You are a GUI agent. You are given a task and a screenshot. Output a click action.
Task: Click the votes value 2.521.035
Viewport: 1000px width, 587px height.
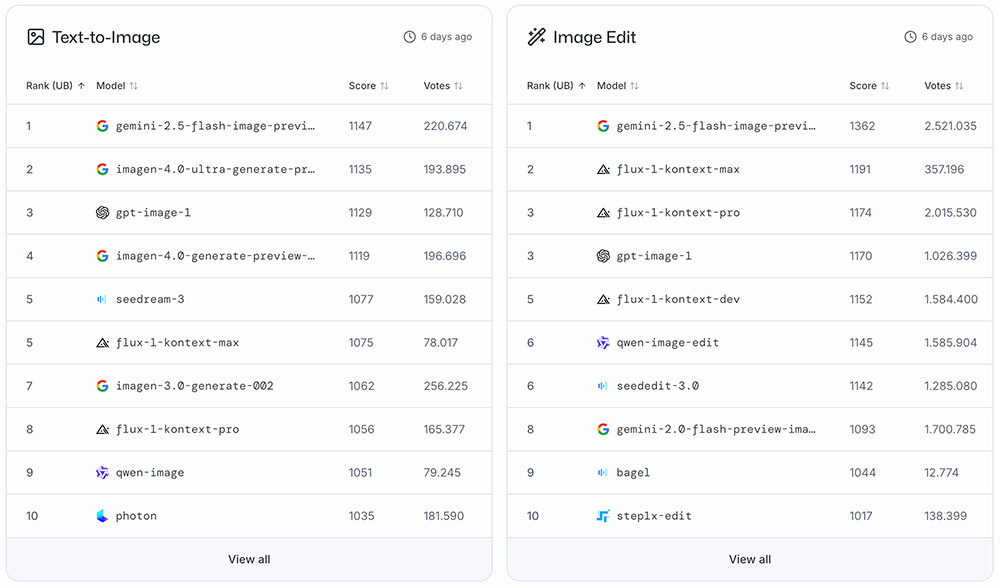950,126
